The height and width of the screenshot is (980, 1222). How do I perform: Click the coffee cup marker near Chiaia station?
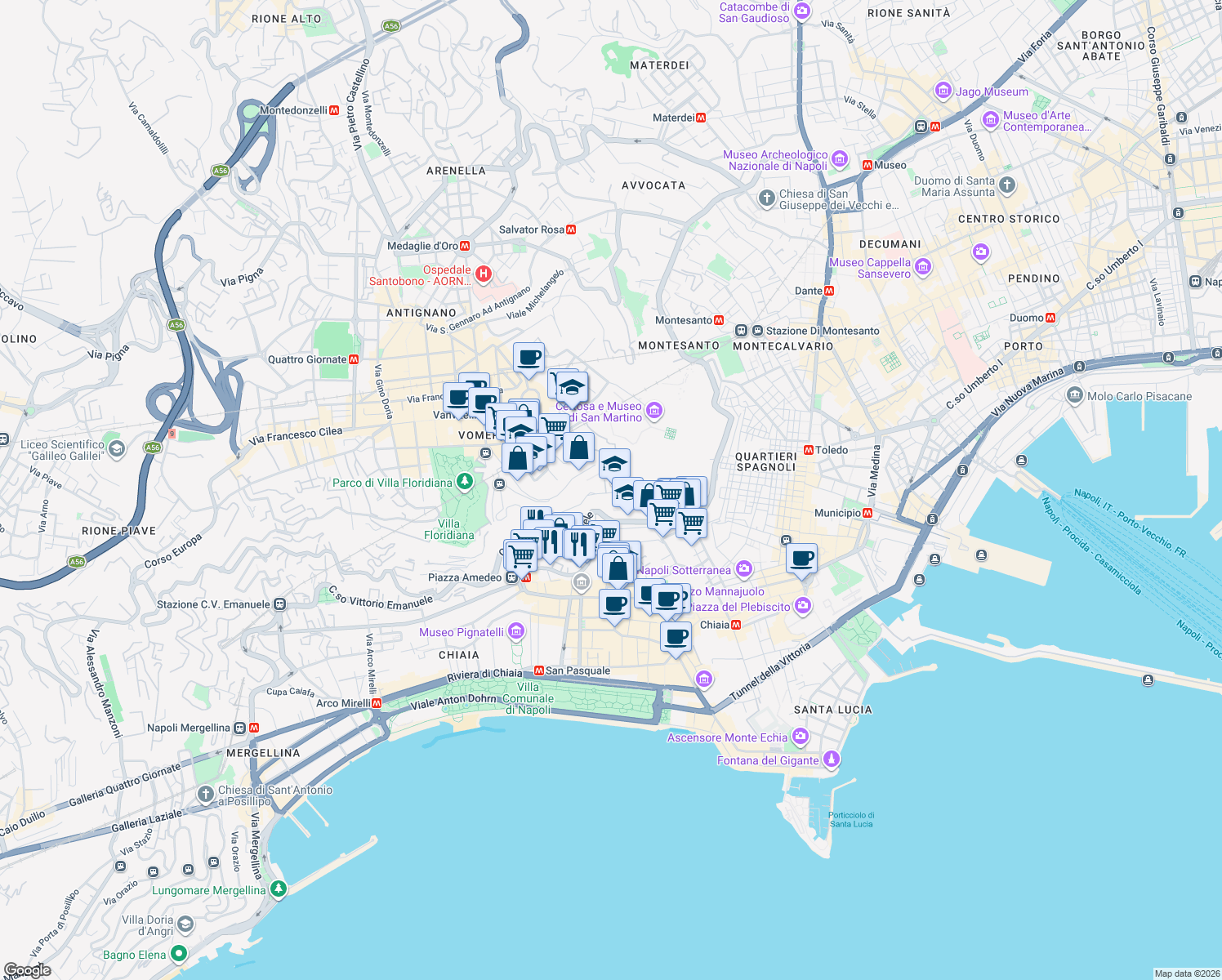pos(676,638)
